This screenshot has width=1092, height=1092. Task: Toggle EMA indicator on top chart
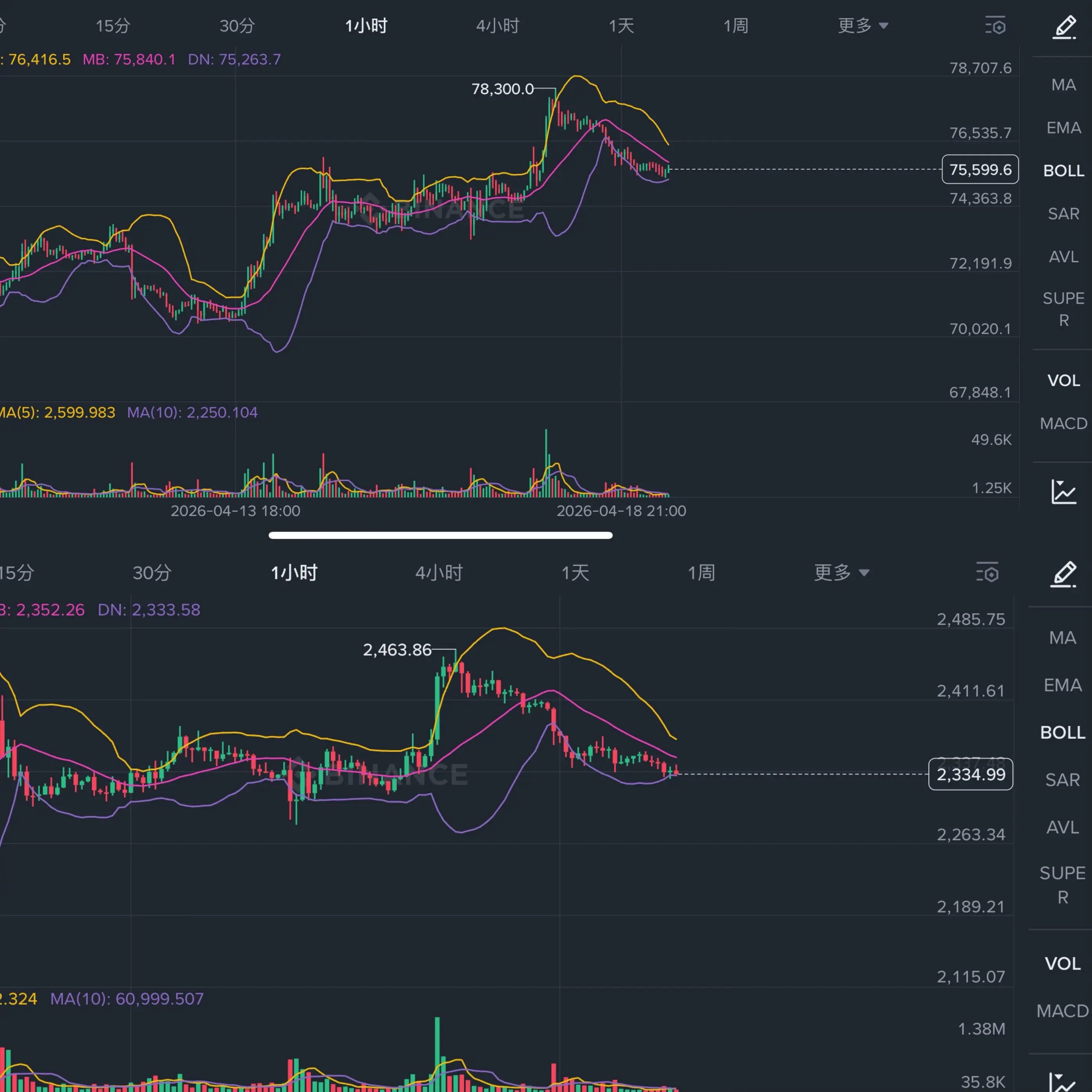1063,128
